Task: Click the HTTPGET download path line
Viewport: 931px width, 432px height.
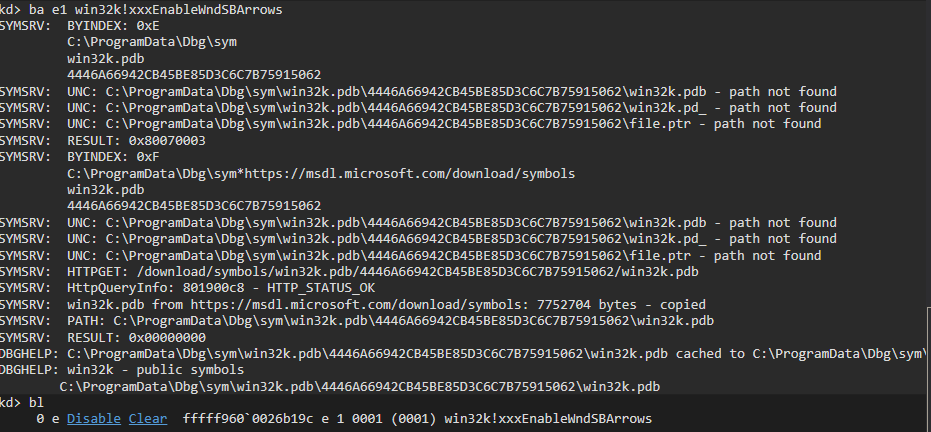Action: [x=349, y=272]
